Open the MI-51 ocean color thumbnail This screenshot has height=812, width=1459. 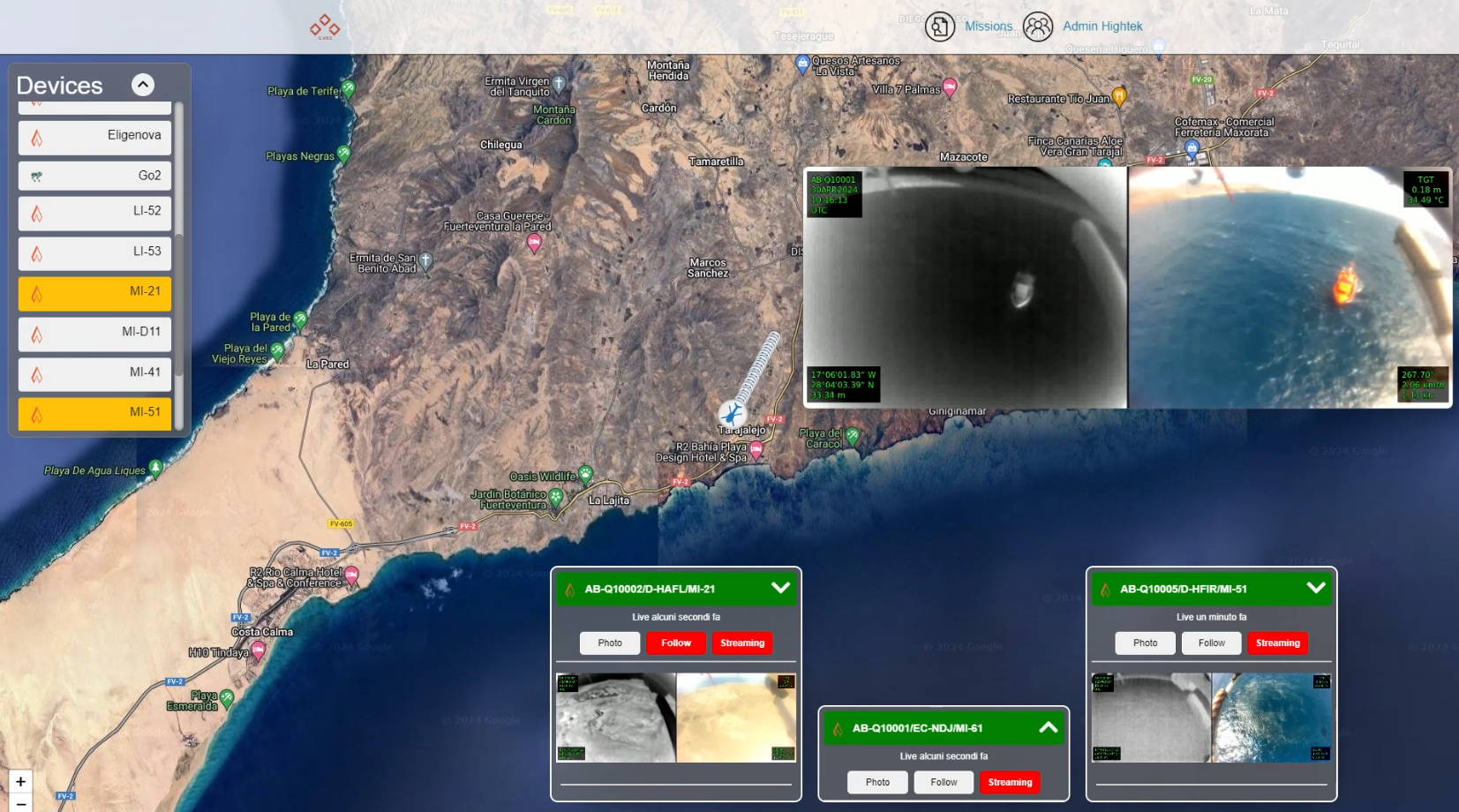click(x=1272, y=718)
